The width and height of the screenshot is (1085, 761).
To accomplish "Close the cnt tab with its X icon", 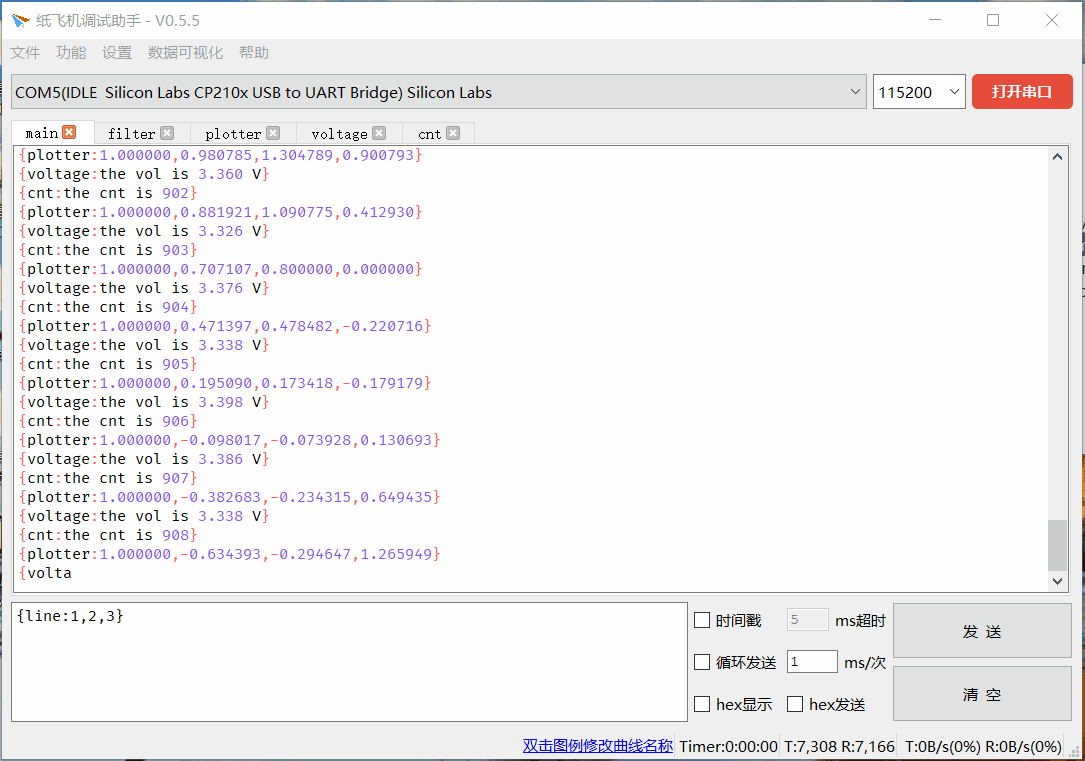I will pos(453,133).
